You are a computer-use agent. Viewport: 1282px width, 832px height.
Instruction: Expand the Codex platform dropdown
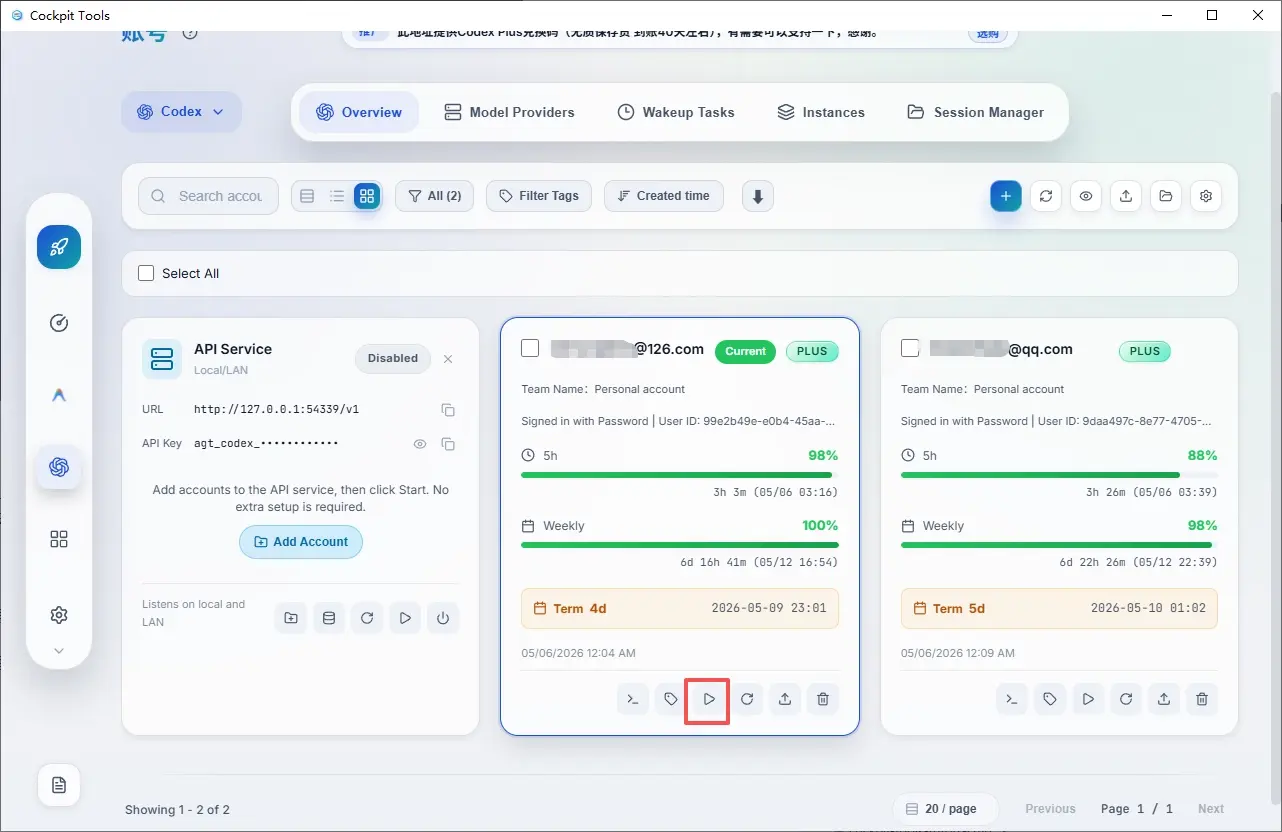[182, 112]
